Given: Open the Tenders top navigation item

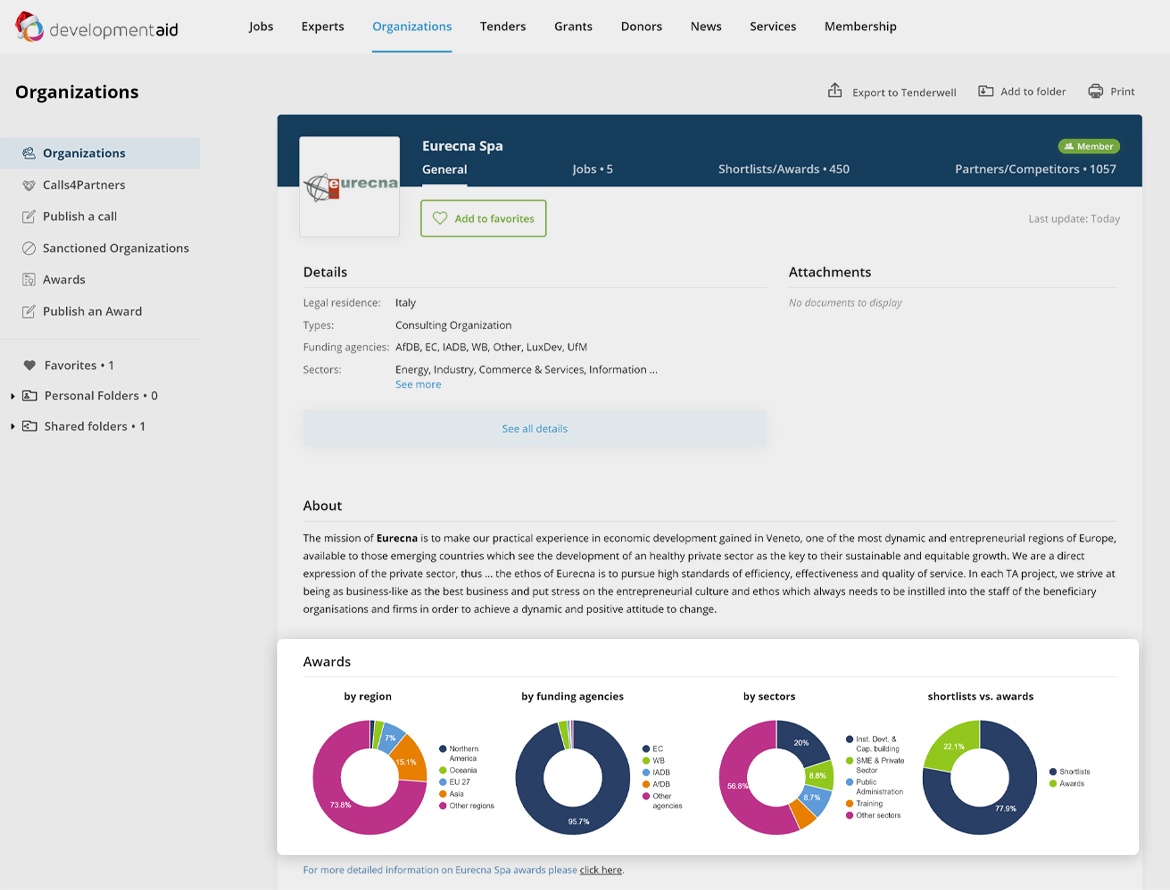Looking at the screenshot, I should pyautogui.click(x=503, y=26).
